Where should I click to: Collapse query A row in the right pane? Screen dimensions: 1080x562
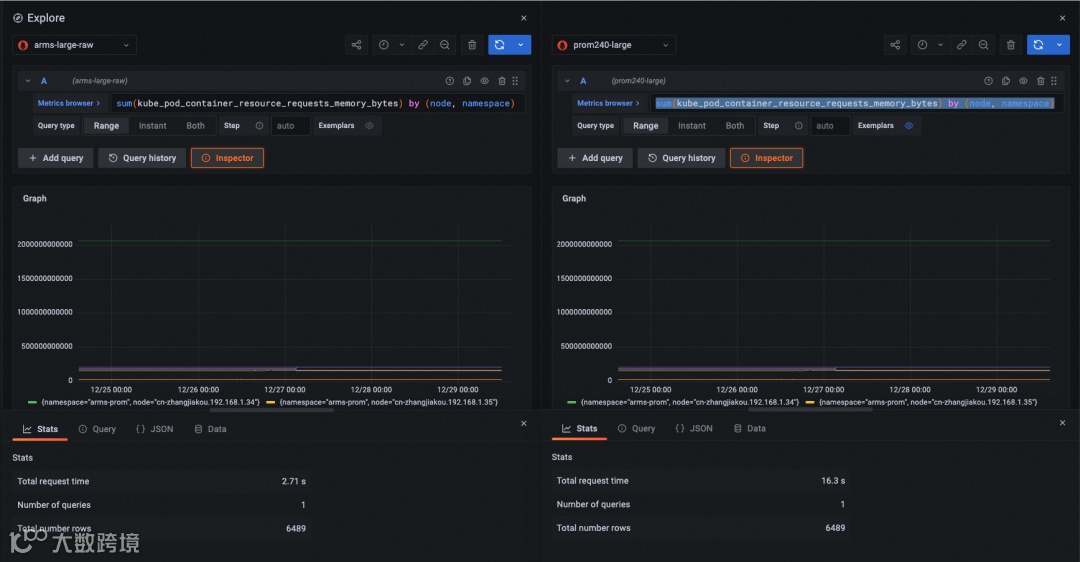[x=567, y=81]
